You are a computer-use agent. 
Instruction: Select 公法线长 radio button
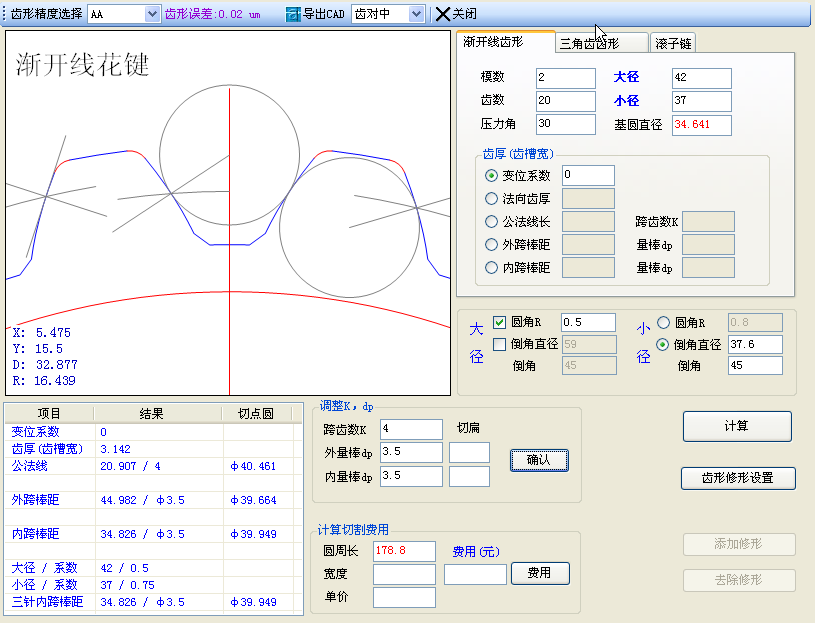click(491, 222)
